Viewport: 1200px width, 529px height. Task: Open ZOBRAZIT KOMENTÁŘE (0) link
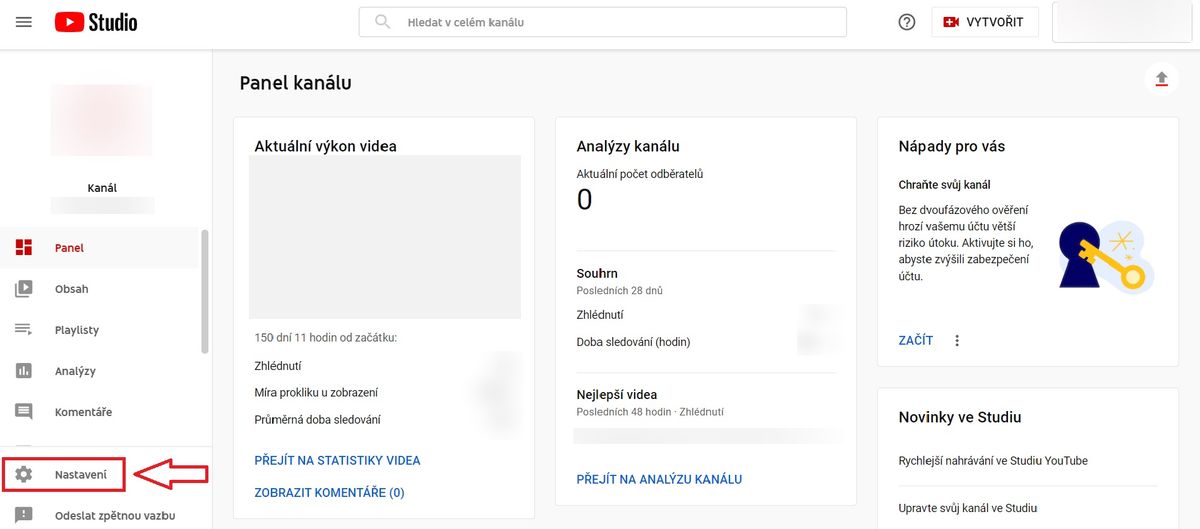330,493
